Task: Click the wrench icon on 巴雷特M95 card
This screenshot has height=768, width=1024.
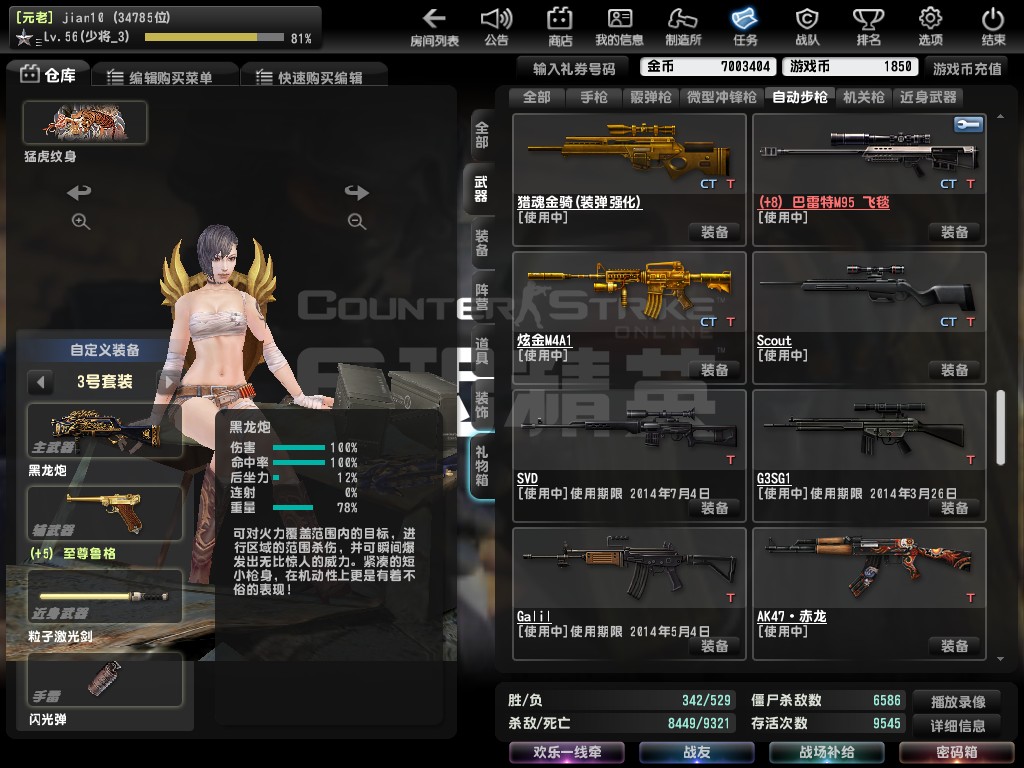Action: pos(968,124)
